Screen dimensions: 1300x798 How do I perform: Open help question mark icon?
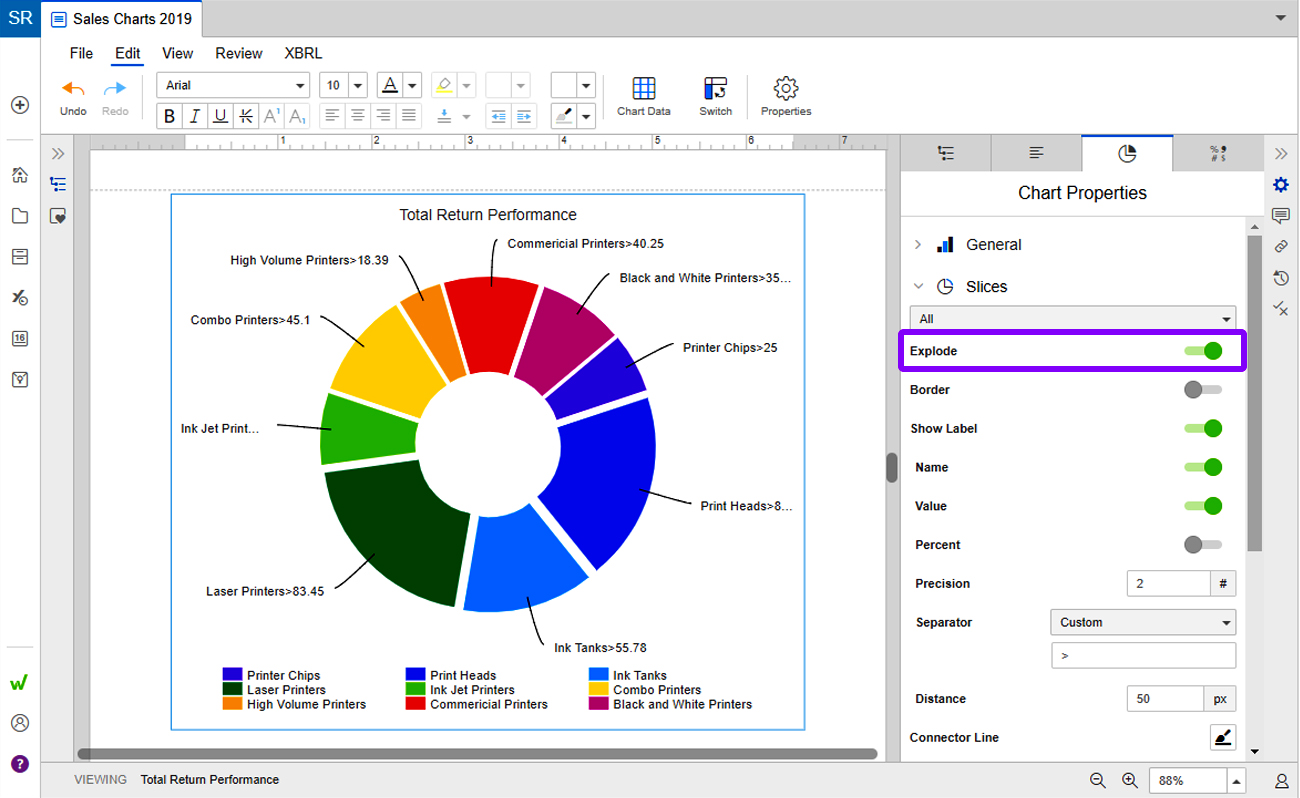pyautogui.click(x=20, y=764)
